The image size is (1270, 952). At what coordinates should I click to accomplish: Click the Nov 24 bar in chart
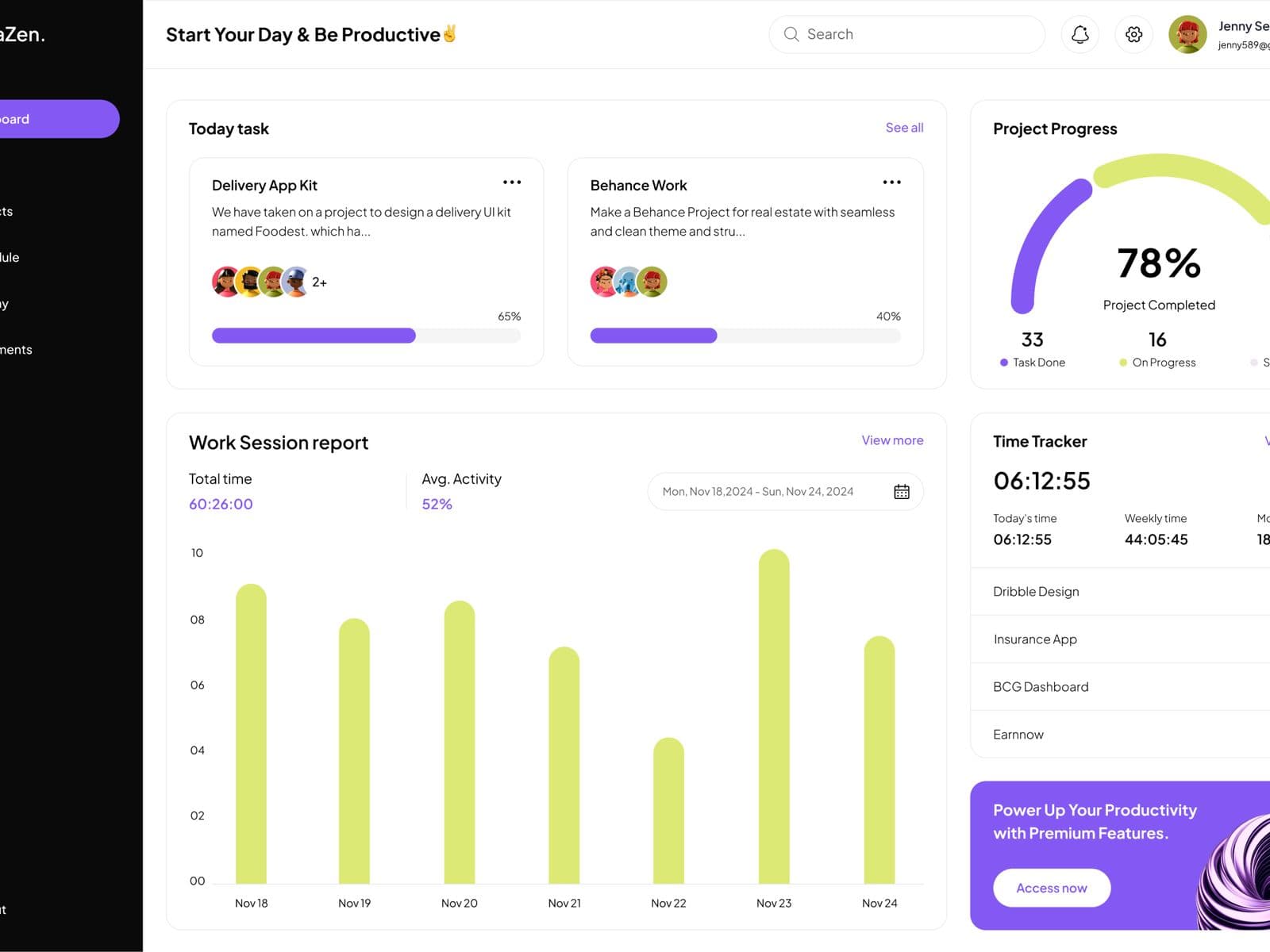(x=879, y=760)
